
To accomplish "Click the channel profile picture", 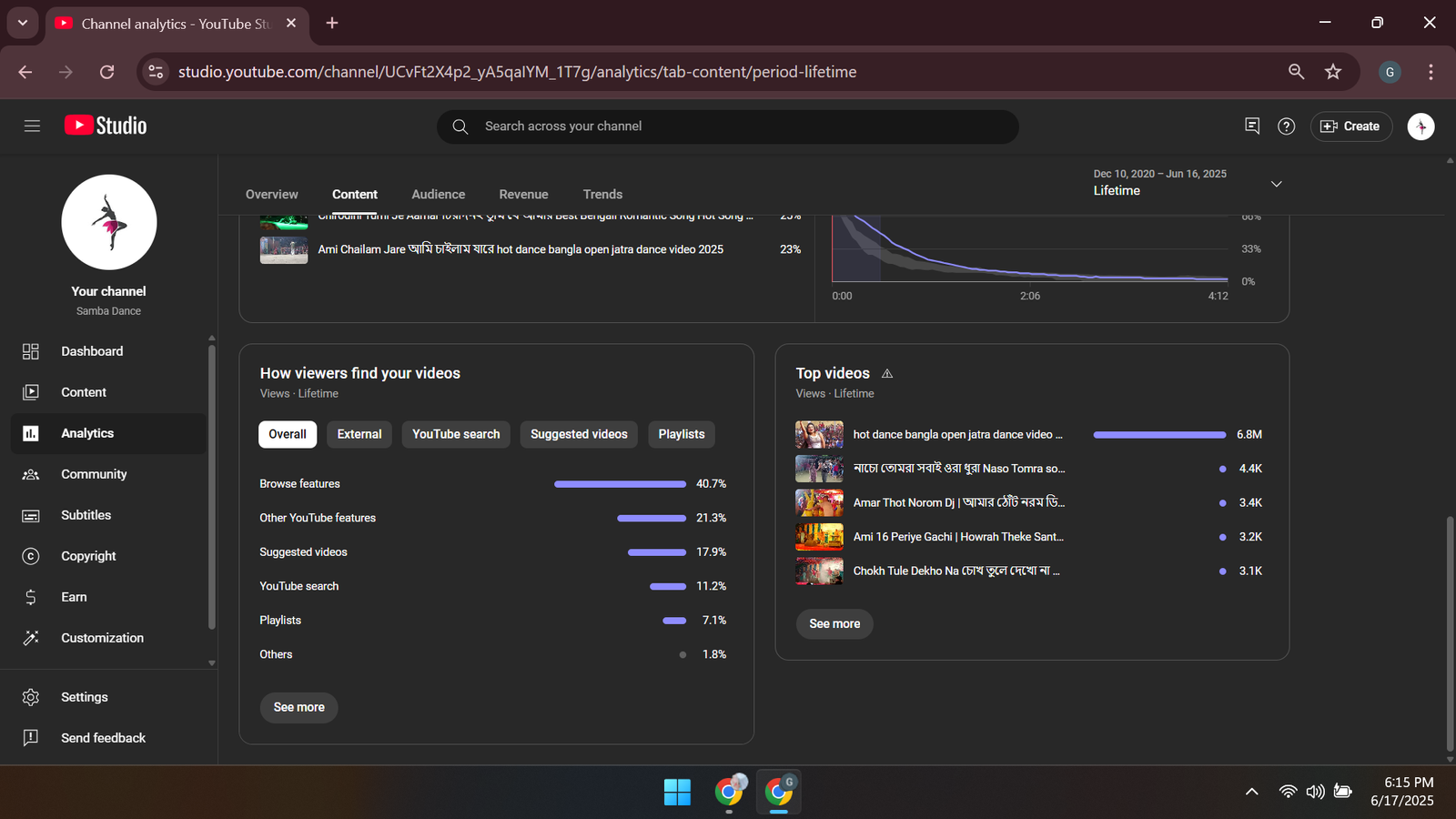I will (109, 222).
